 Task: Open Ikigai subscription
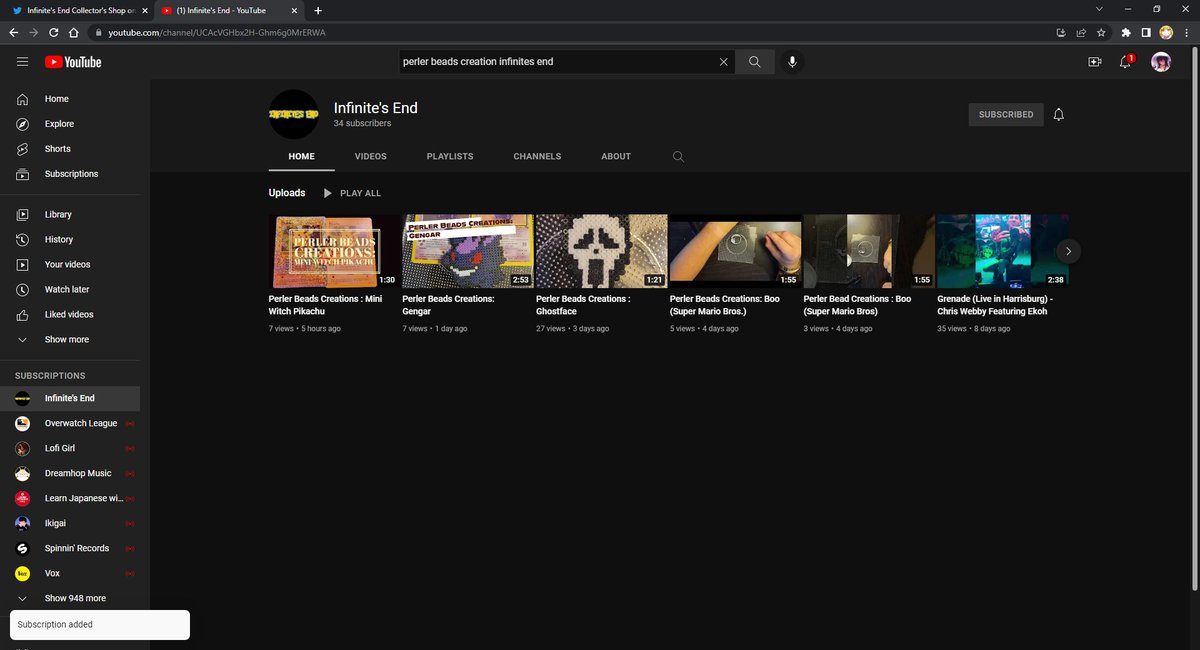tap(70, 523)
